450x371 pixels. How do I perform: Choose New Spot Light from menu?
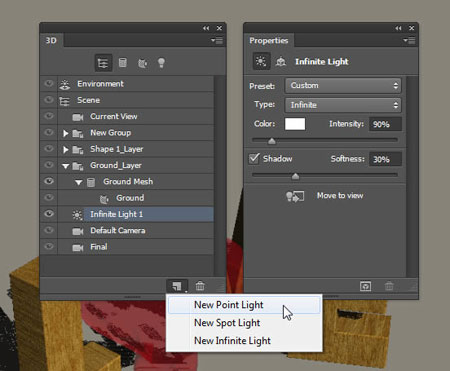227,323
